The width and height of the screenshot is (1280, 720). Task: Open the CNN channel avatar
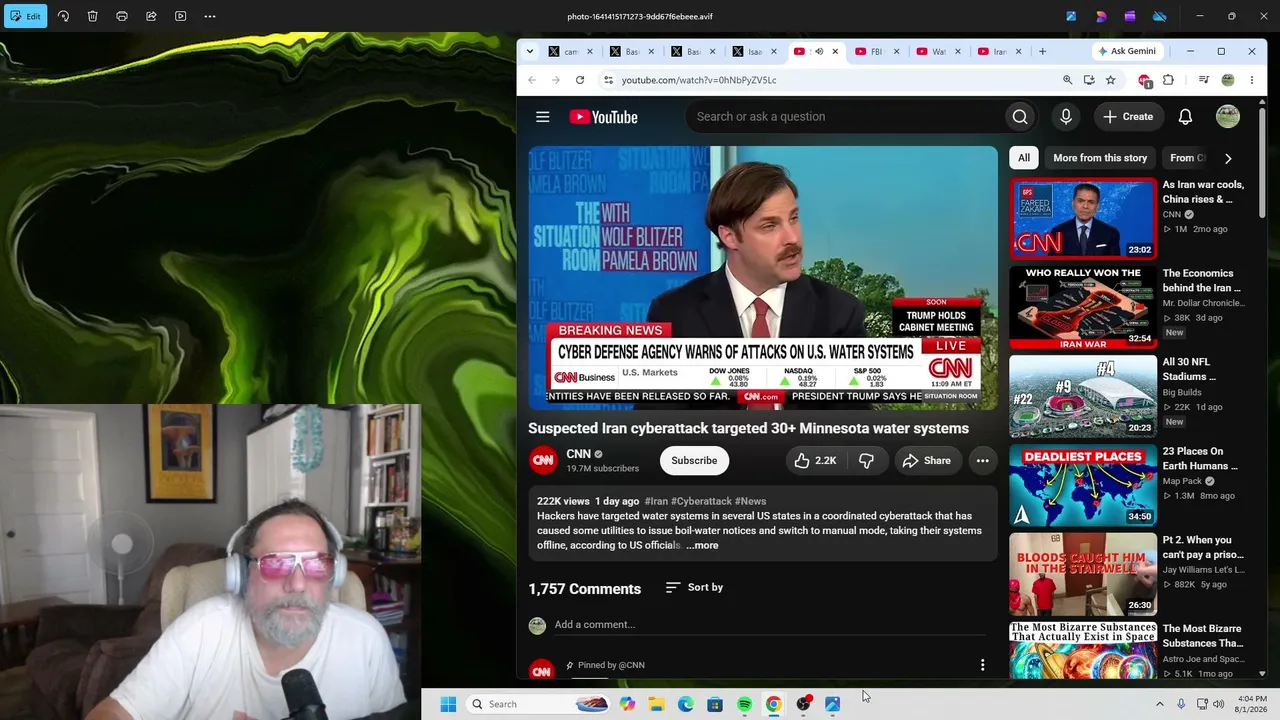point(543,460)
